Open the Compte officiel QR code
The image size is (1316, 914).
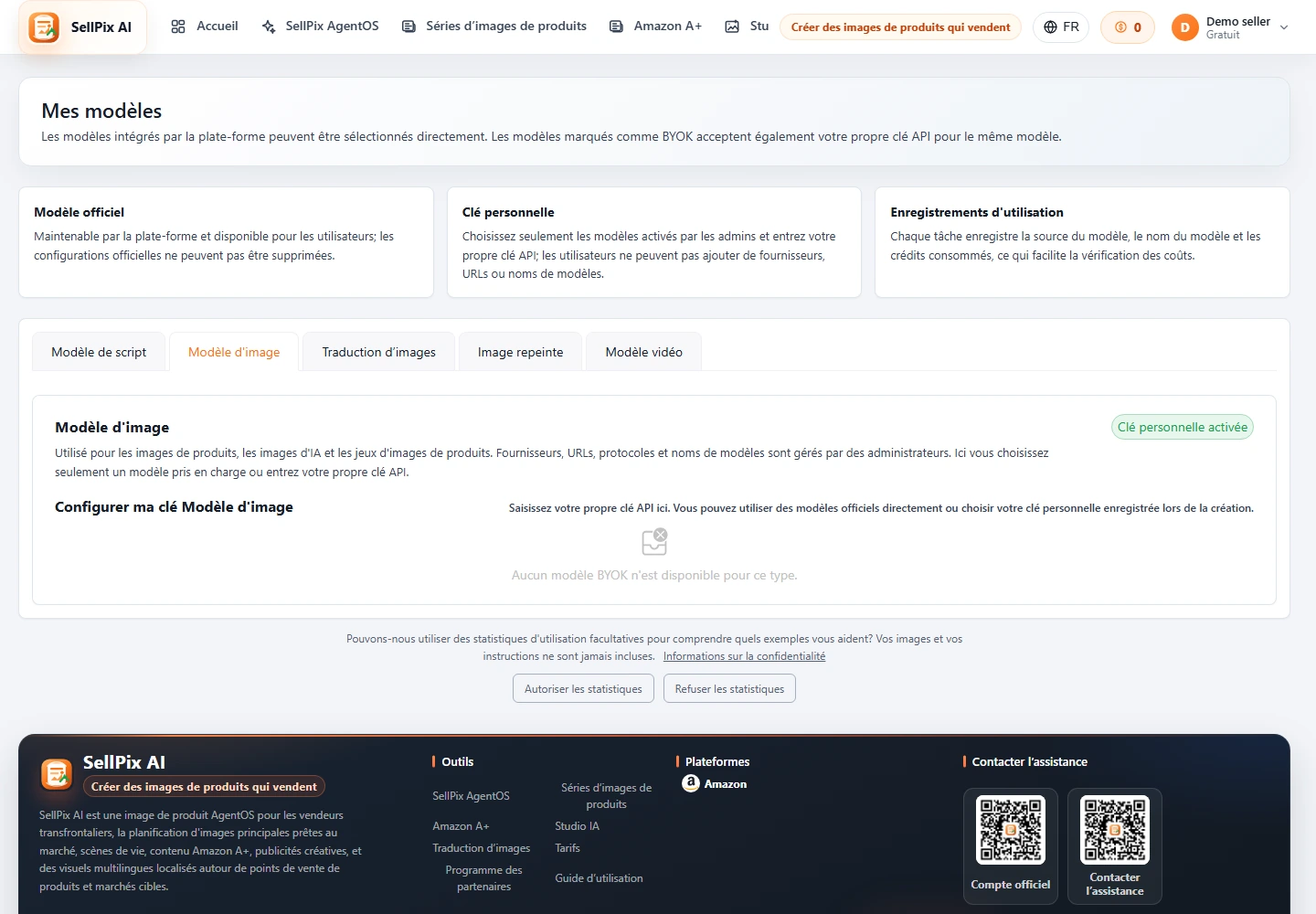click(1011, 830)
